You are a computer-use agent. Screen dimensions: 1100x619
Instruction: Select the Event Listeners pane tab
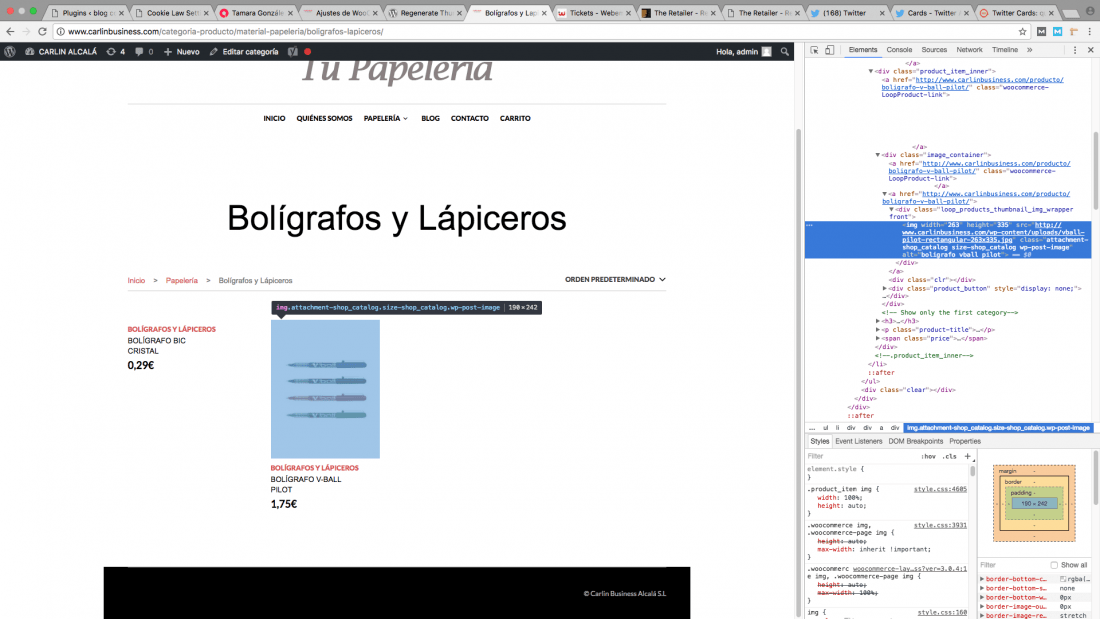click(859, 441)
